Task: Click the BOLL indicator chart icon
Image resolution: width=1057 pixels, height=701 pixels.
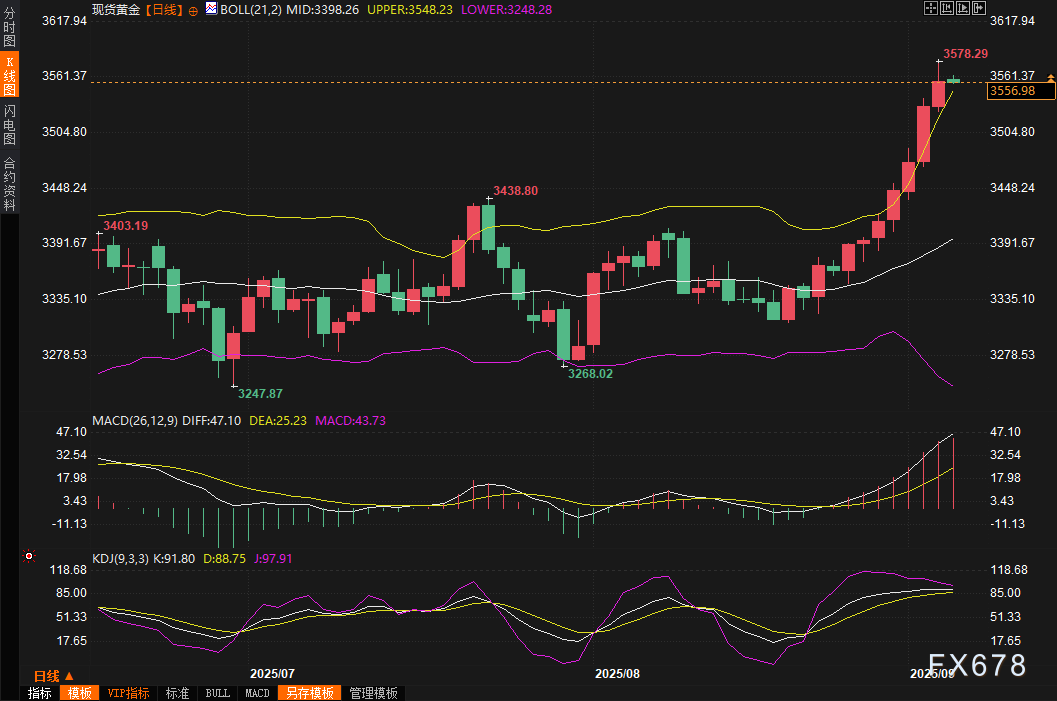Action: coord(211,9)
